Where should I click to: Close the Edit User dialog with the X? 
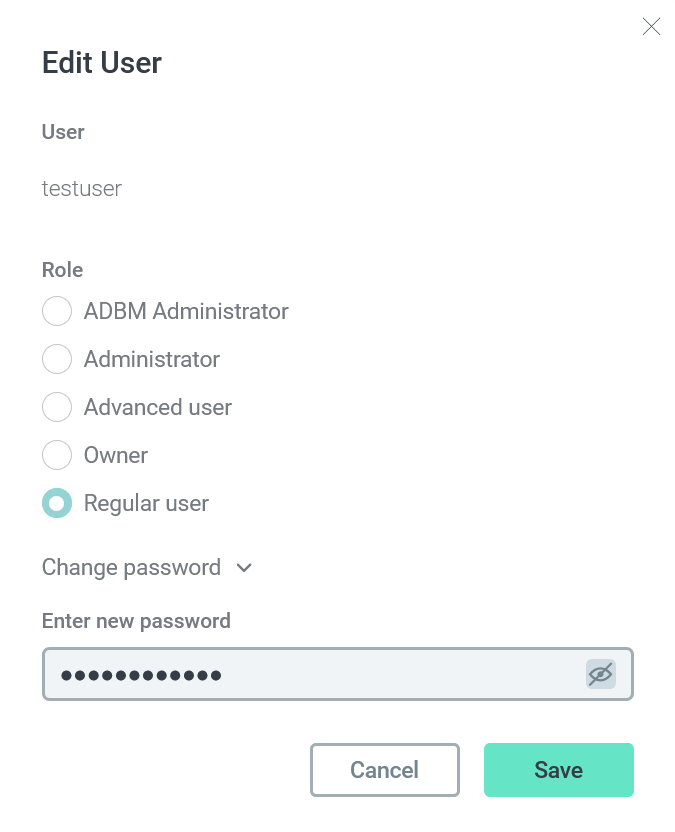coord(651,27)
